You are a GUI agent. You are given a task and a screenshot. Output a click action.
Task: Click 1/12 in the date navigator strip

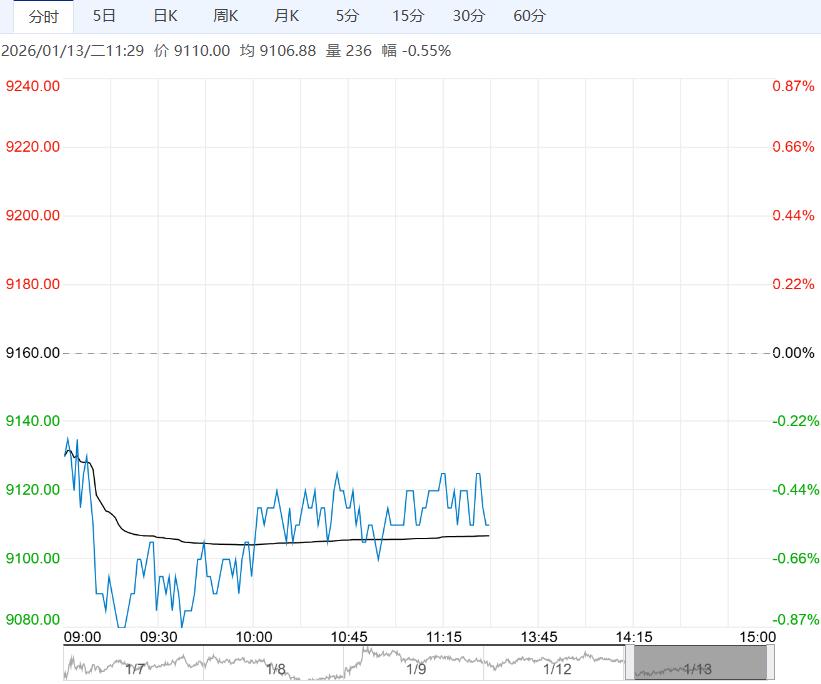(557, 668)
